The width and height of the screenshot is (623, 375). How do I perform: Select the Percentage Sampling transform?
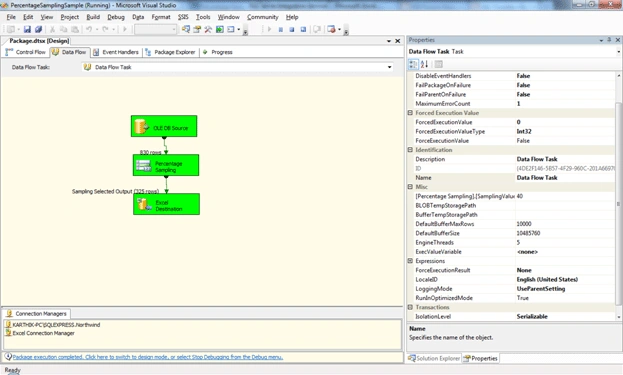coord(166,165)
